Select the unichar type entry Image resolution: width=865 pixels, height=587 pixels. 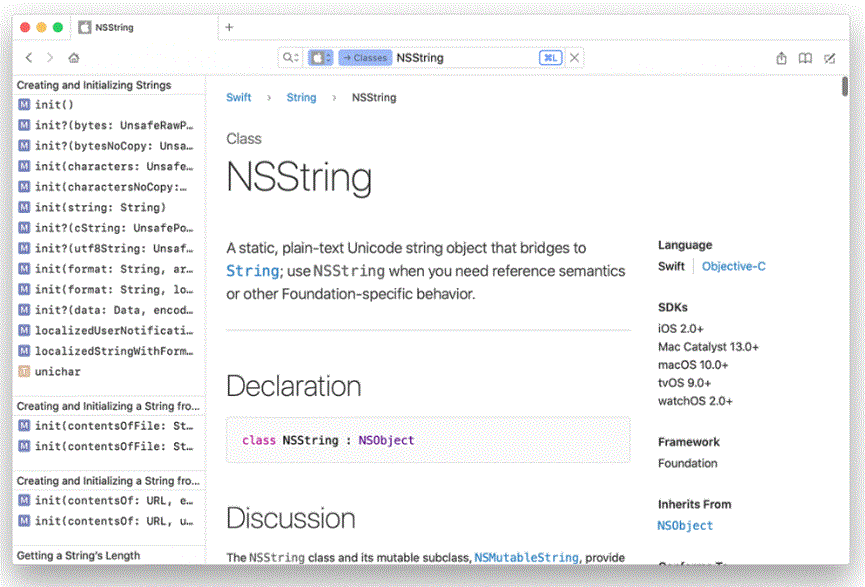pyautogui.click(x=109, y=371)
